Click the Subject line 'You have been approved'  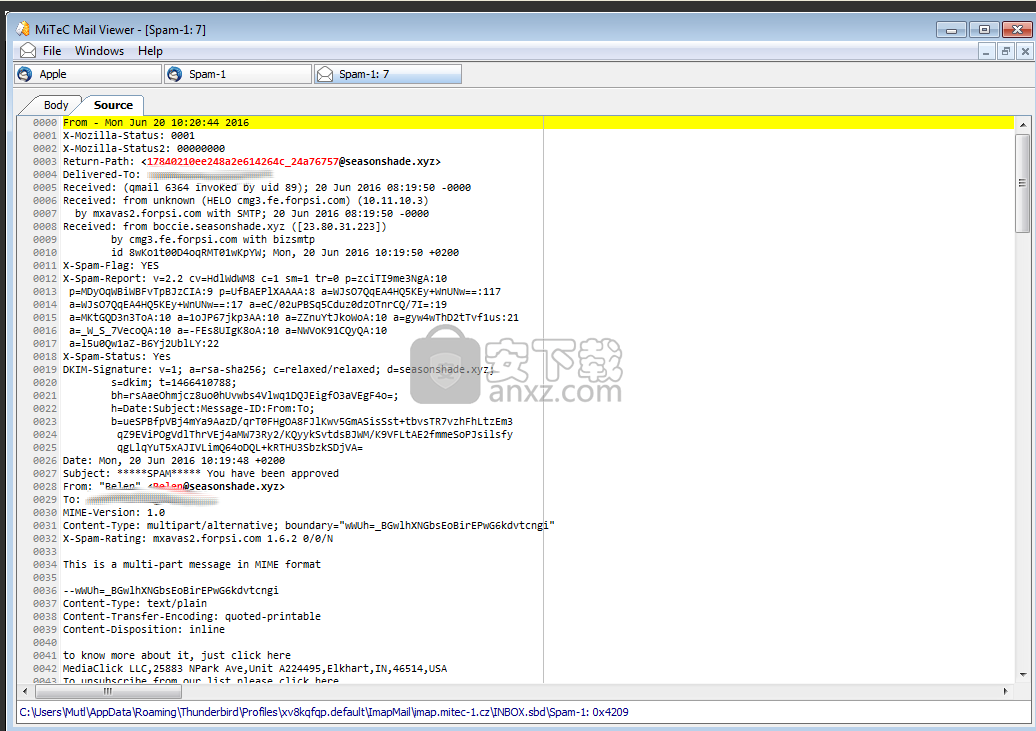201,473
